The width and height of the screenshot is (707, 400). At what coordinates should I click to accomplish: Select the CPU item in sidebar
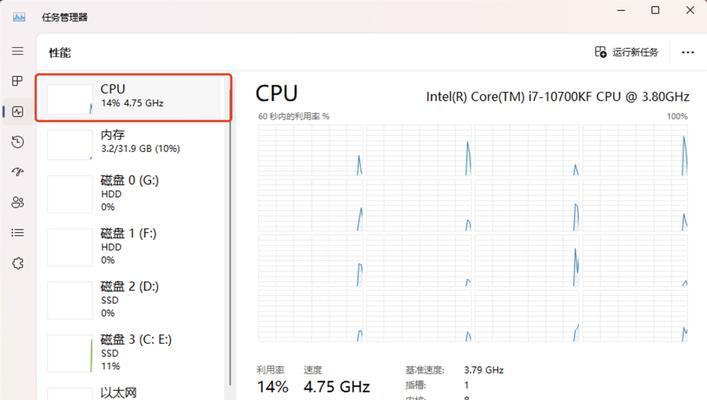tap(133, 98)
